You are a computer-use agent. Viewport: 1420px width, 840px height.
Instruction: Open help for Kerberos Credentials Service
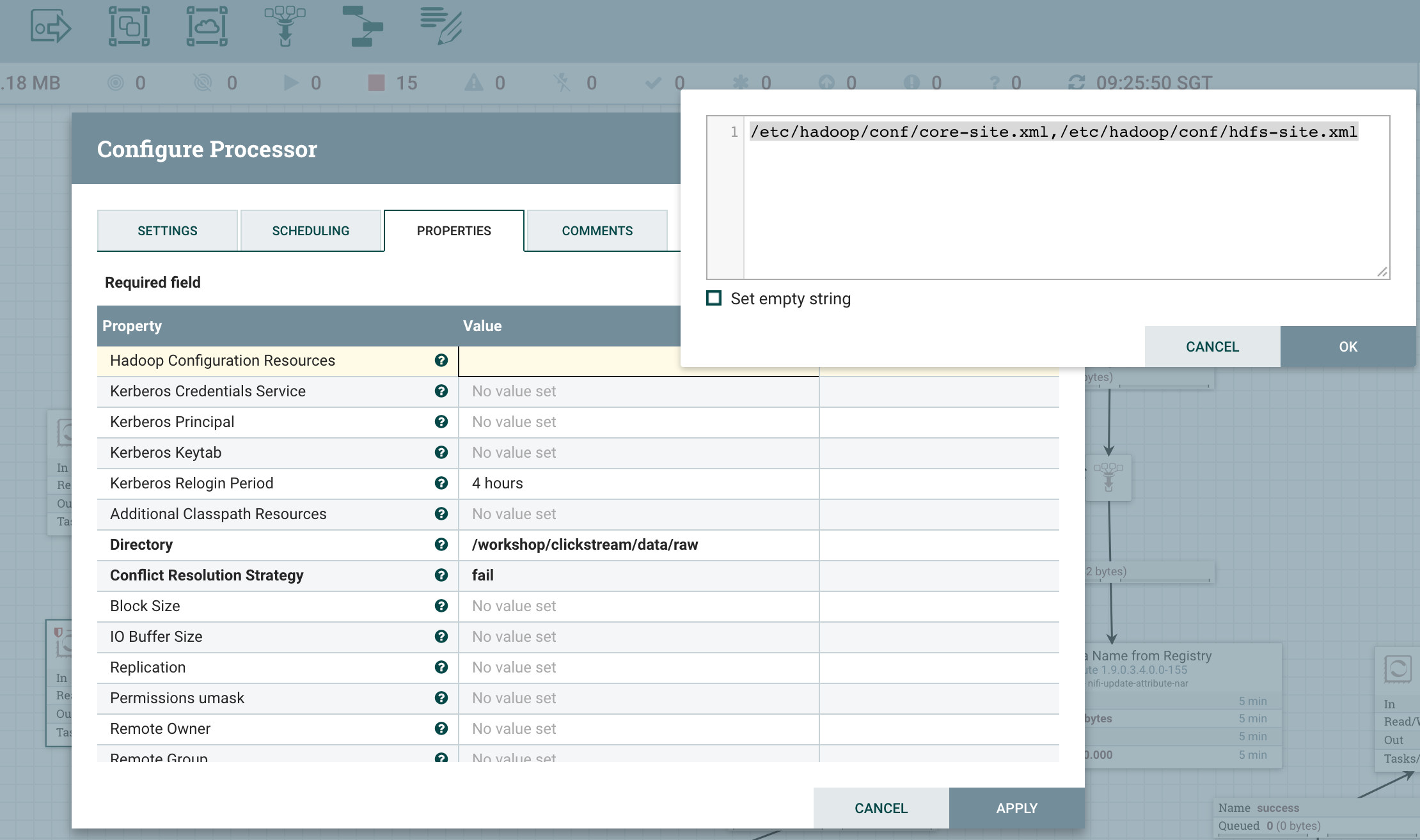[x=441, y=391]
